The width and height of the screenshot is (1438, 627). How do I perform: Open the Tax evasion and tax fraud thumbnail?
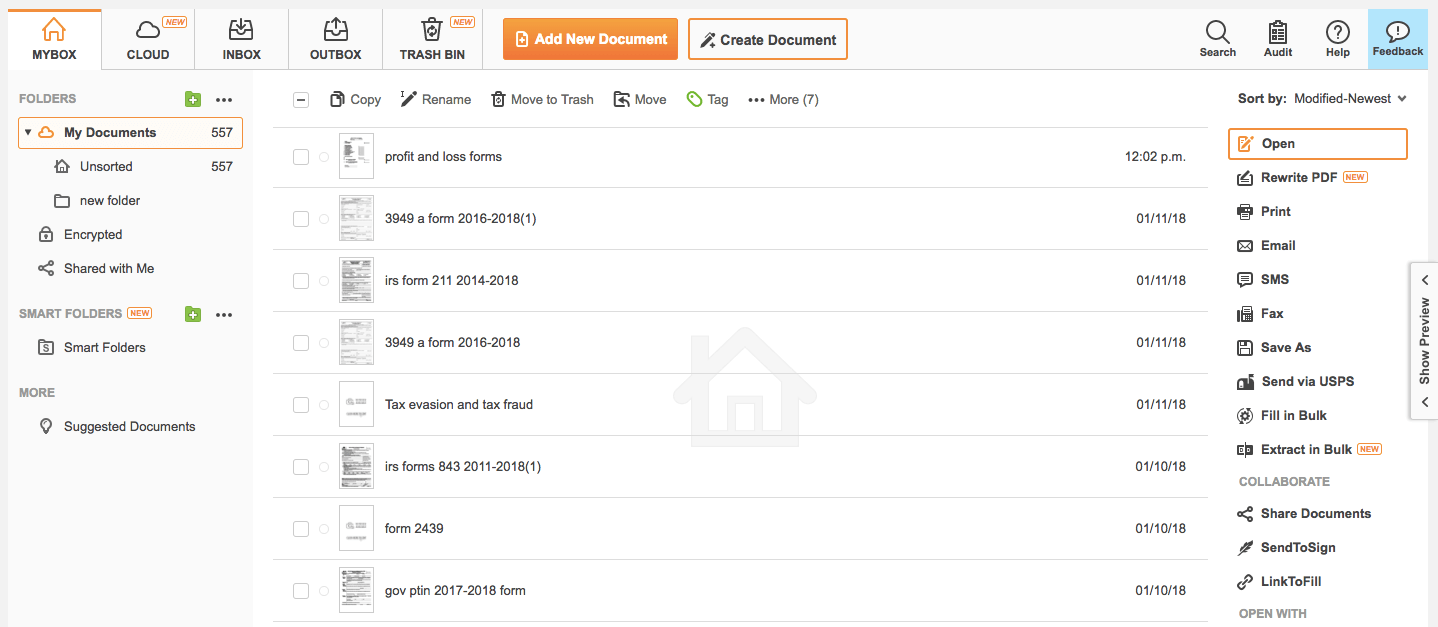tap(356, 404)
